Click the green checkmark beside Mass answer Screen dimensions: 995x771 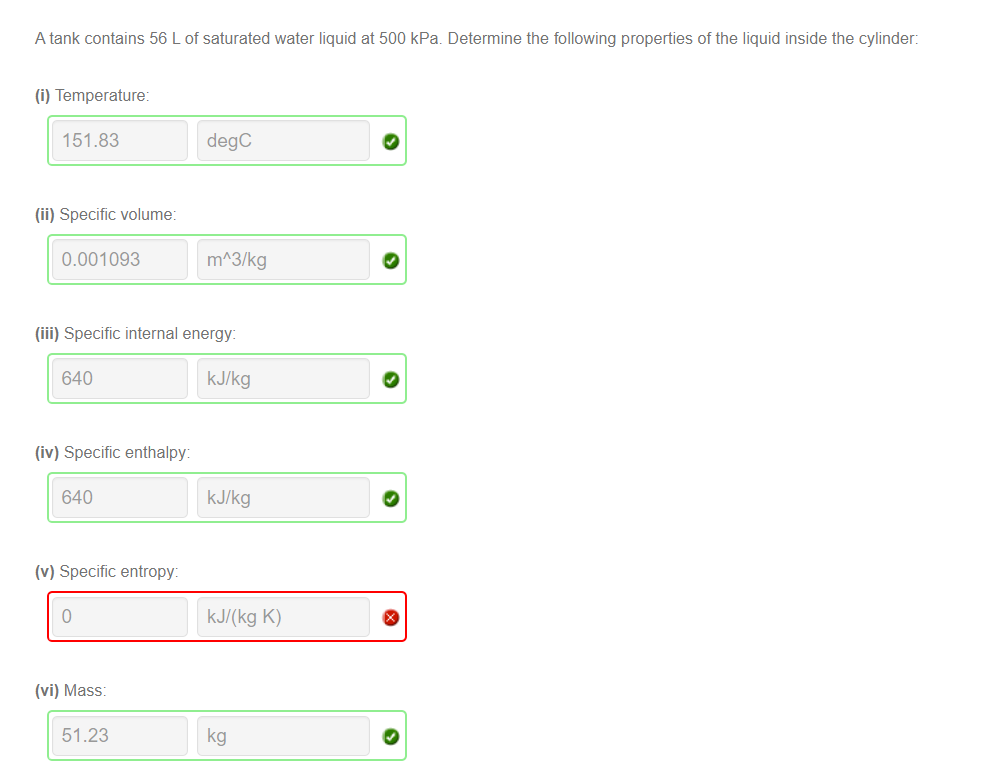tap(390, 736)
